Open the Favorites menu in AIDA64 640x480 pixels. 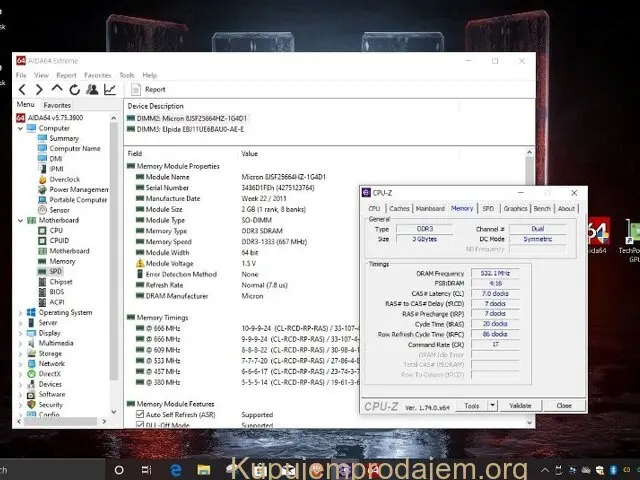pyautogui.click(x=97, y=75)
